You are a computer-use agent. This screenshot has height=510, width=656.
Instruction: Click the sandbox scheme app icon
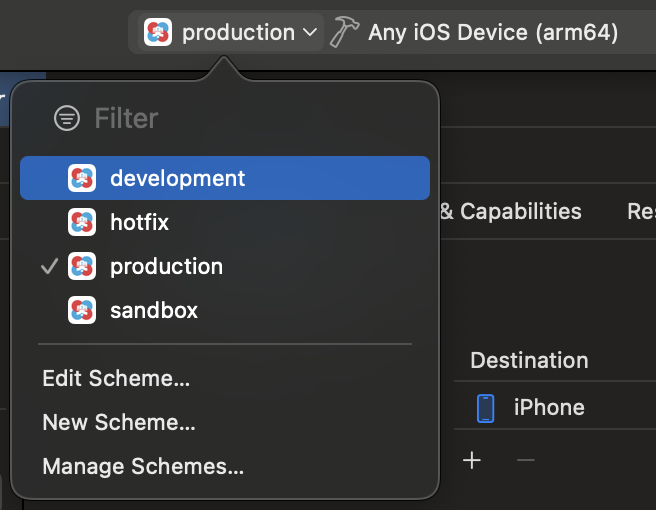pos(82,310)
